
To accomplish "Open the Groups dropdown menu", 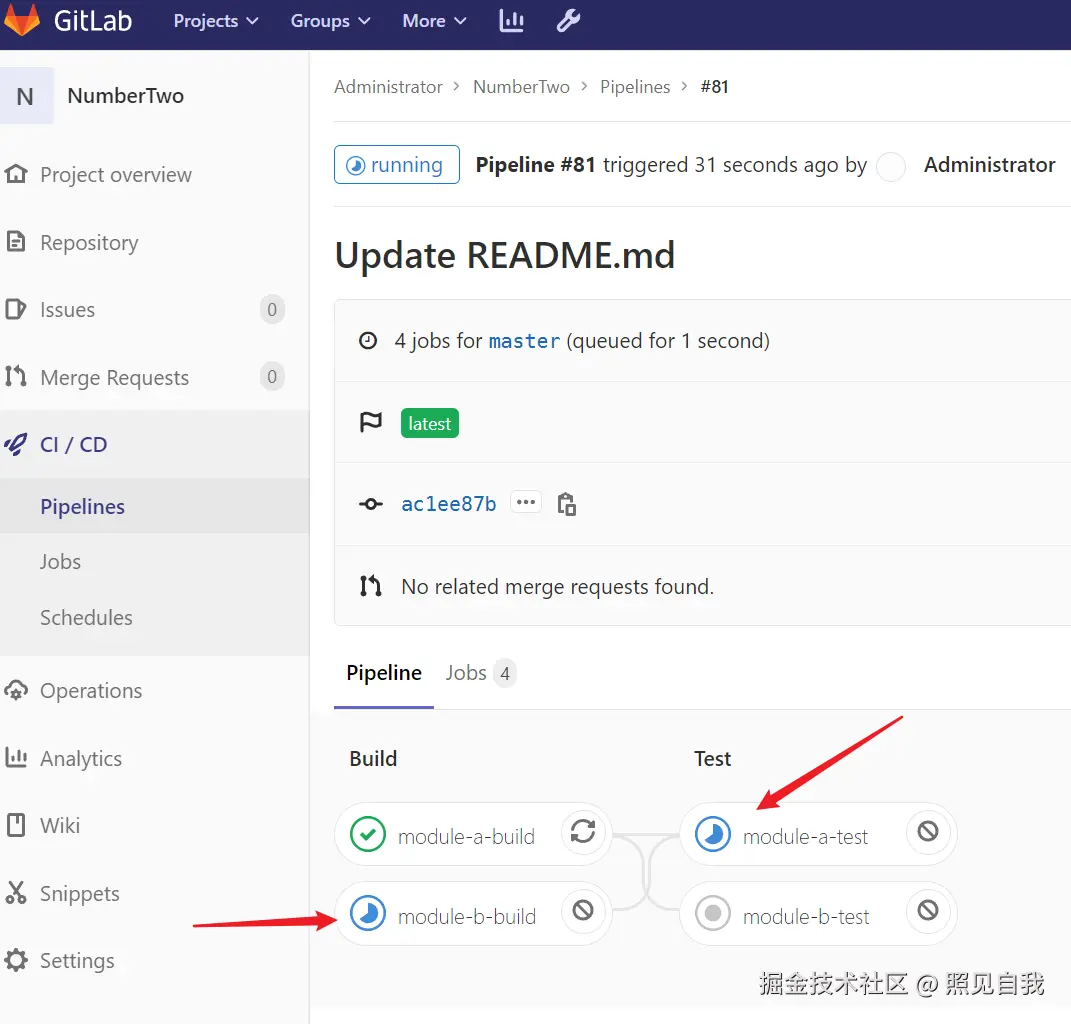I will (x=331, y=21).
